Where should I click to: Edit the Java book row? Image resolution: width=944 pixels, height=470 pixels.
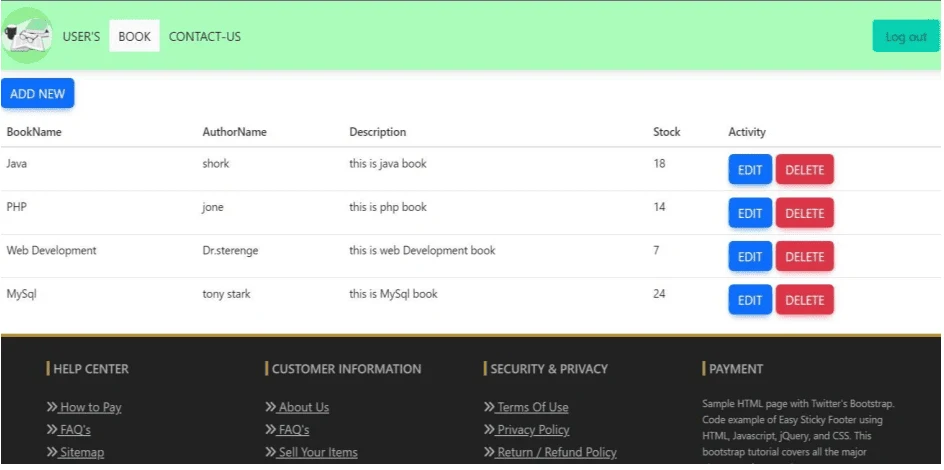[749, 170]
